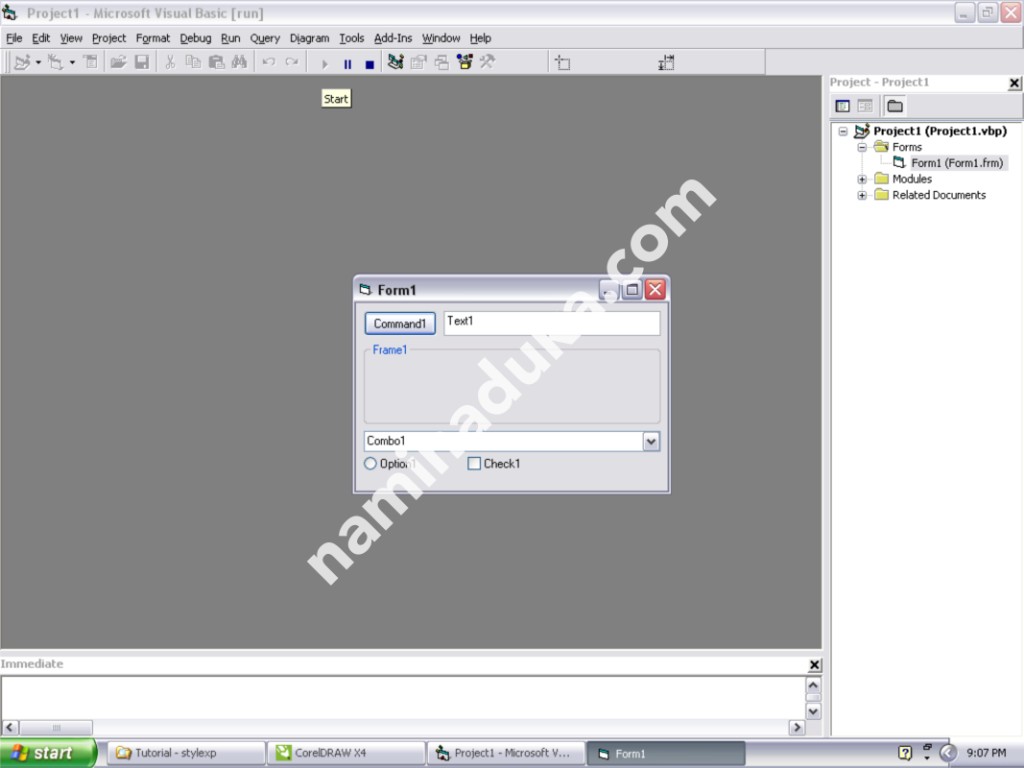Close the Project Explorer panel
This screenshot has height=768, width=1024.
(x=1014, y=83)
